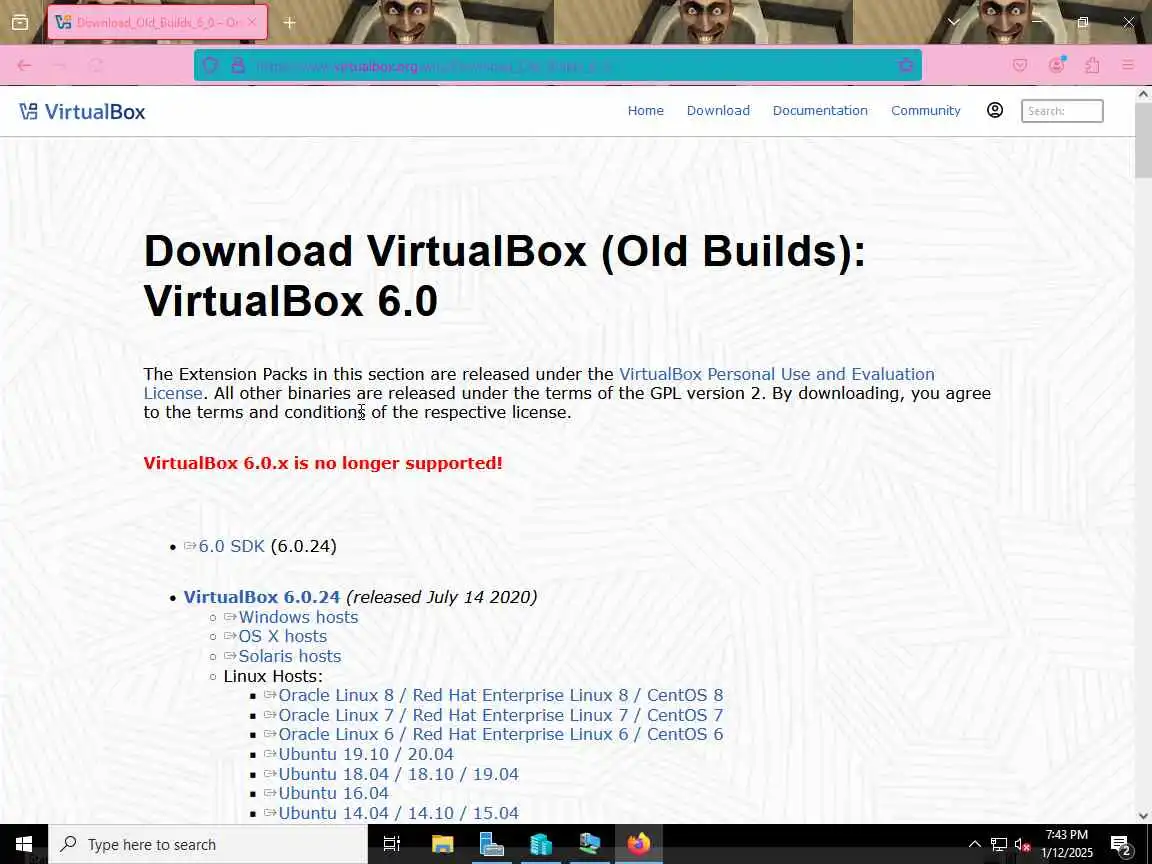The image size is (1152, 864).
Task: Open the Server Manager taskbar icon
Action: pyautogui.click(x=492, y=844)
